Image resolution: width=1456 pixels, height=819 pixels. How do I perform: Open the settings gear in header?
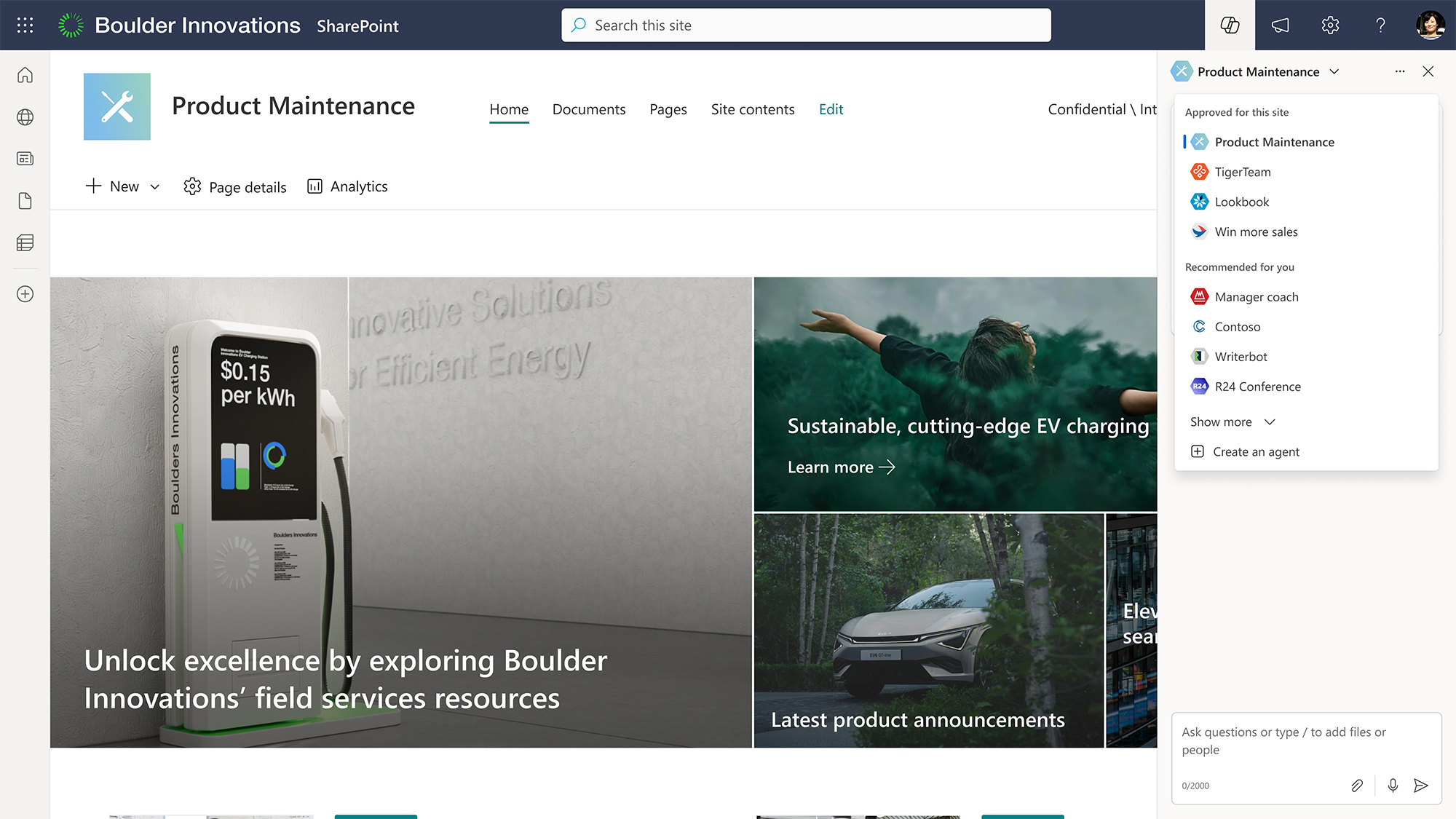(1330, 25)
